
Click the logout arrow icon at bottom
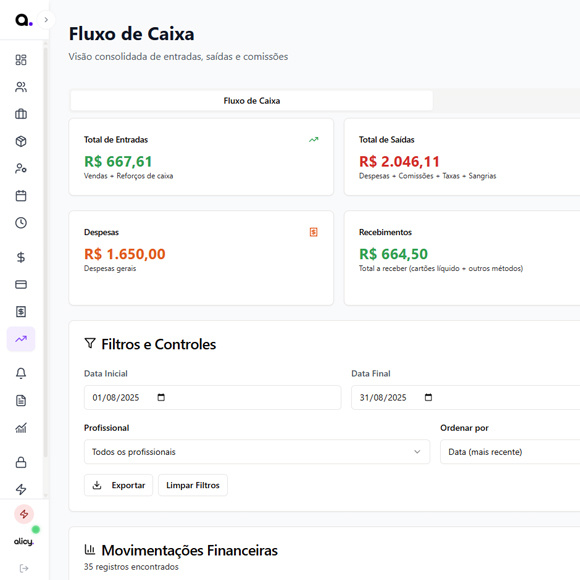(24, 568)
